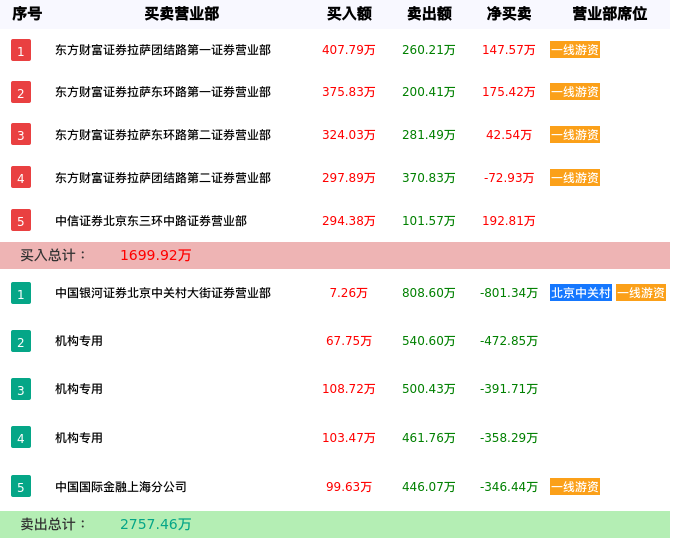Viewport: 676px width, 540px height.
Task: Click net value -72.93万
Action: 509,178
